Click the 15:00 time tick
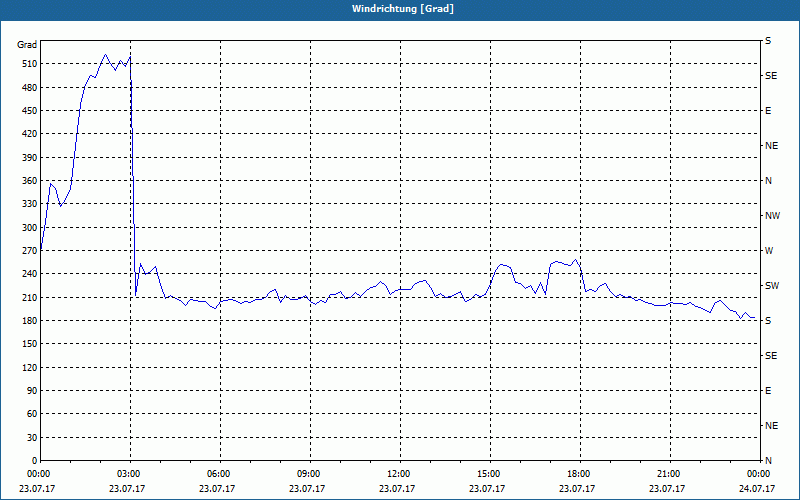800x500 pixels. pyautogui.click(x=490, y=474)
